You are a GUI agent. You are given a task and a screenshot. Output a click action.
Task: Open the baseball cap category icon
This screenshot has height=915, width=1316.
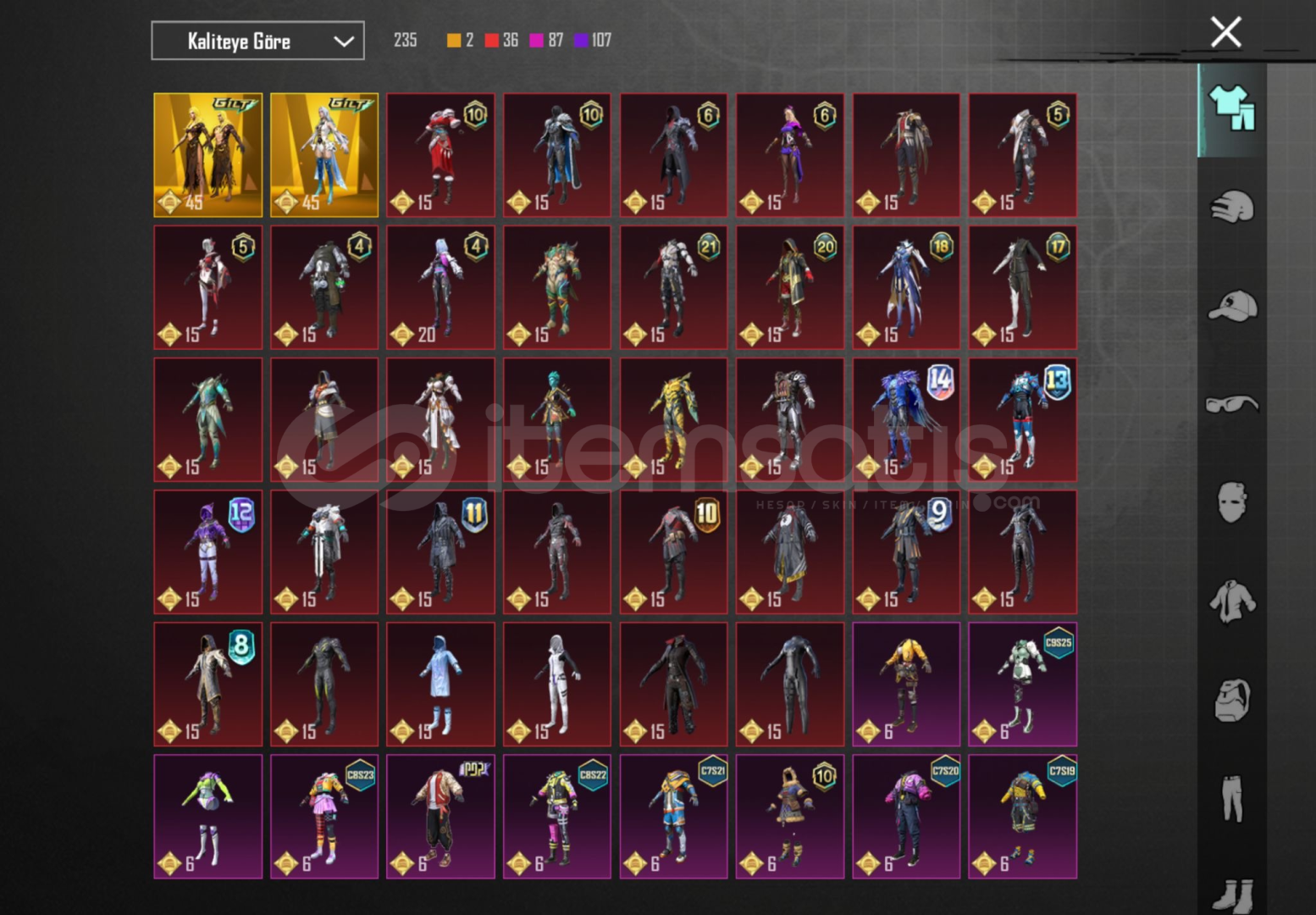point(1232,306)
